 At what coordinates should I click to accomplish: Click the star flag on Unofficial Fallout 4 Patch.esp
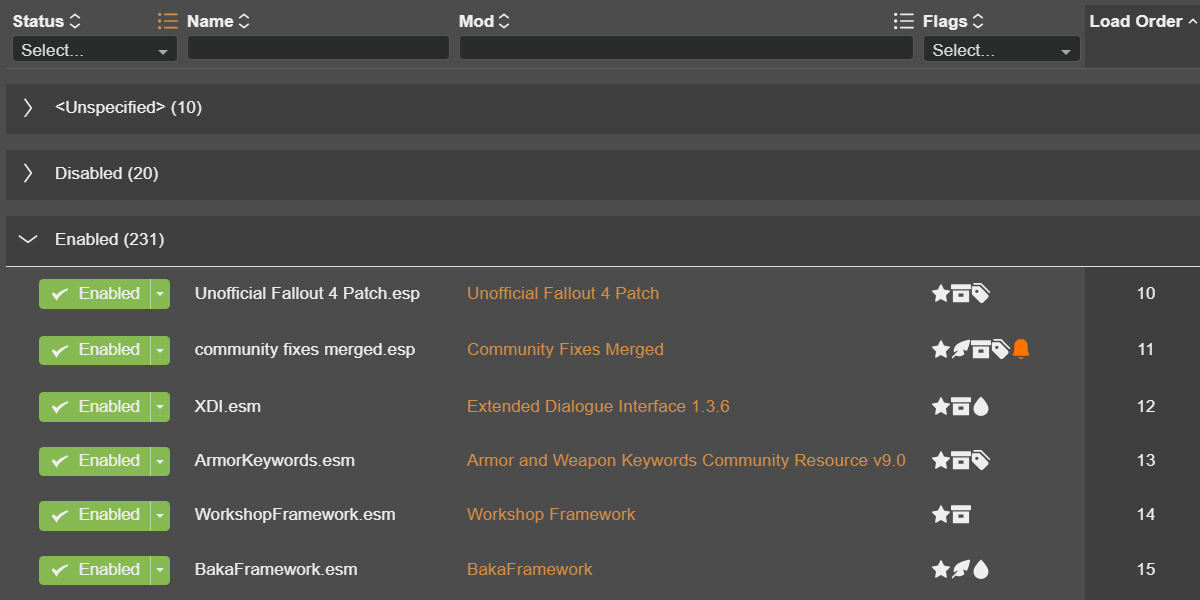coord(940,294)
